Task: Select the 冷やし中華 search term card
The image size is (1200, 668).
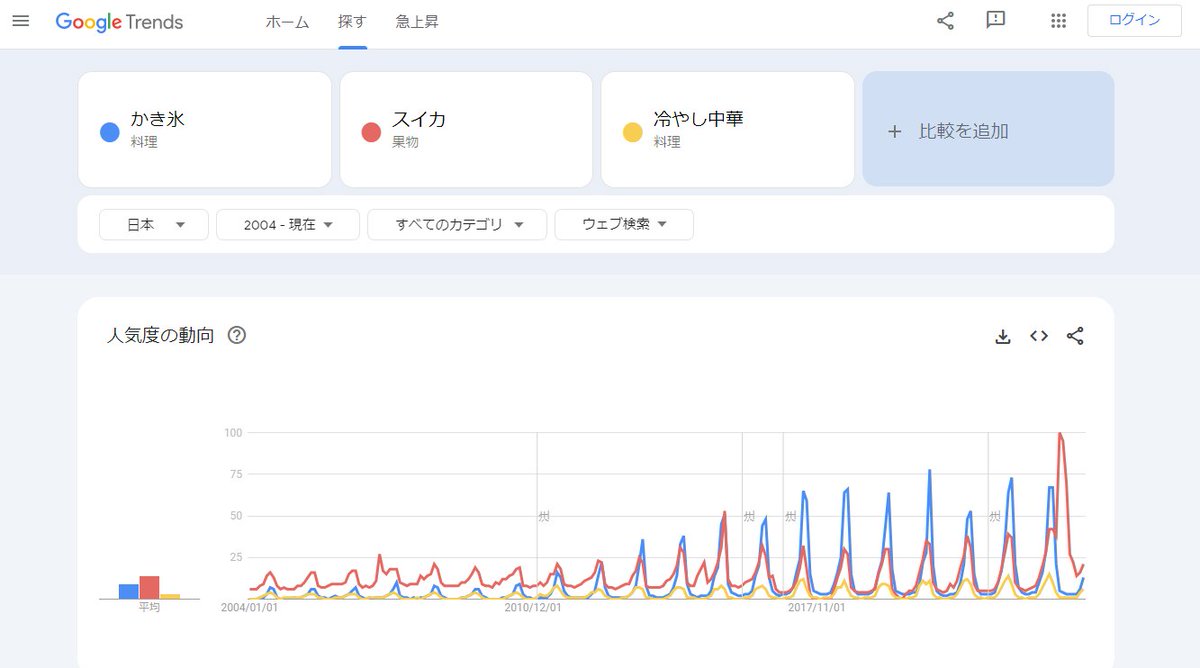Action: (727, 130)
